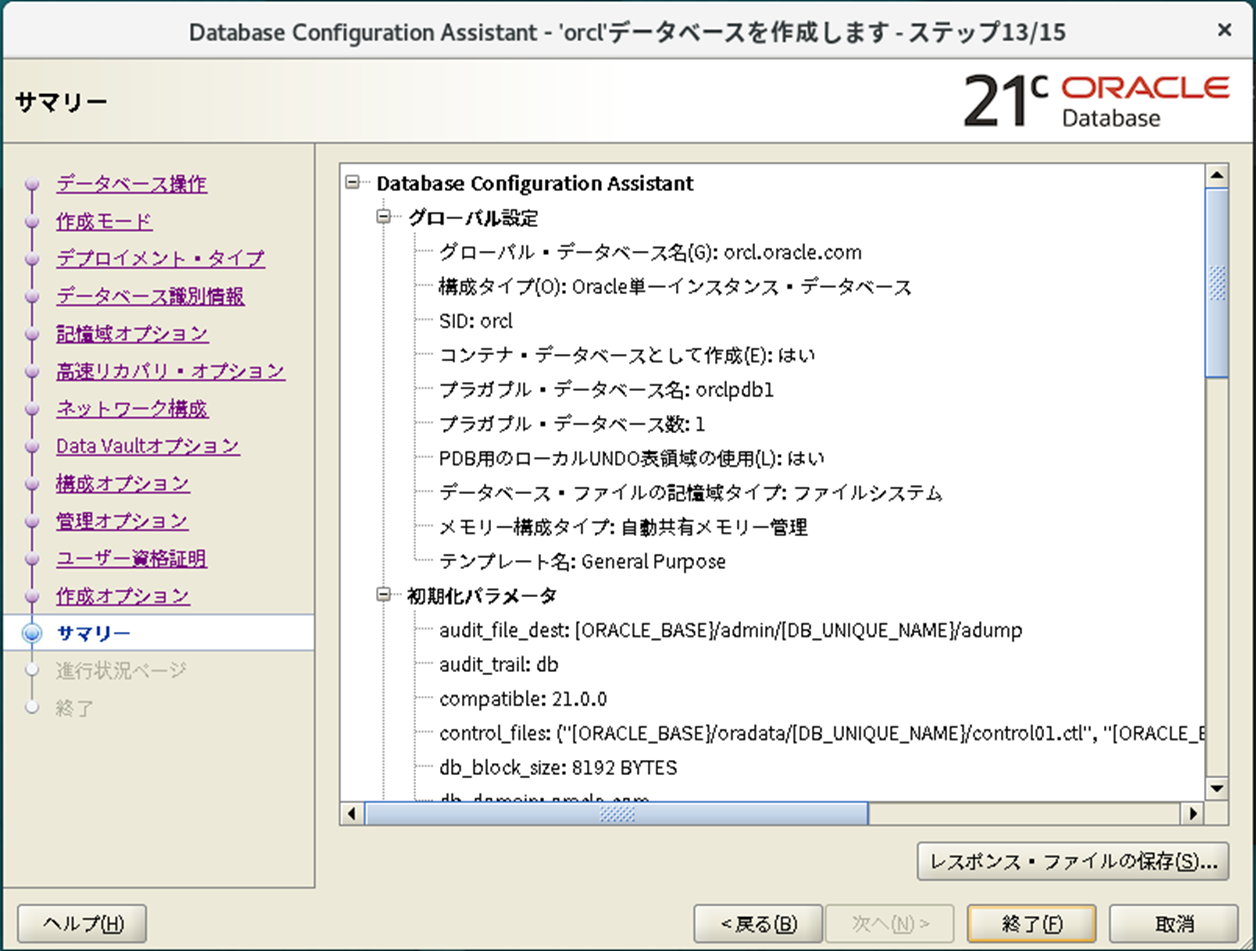
Task: Click the horizontal scrollbar right arrow
Action: pos(1192,814)
